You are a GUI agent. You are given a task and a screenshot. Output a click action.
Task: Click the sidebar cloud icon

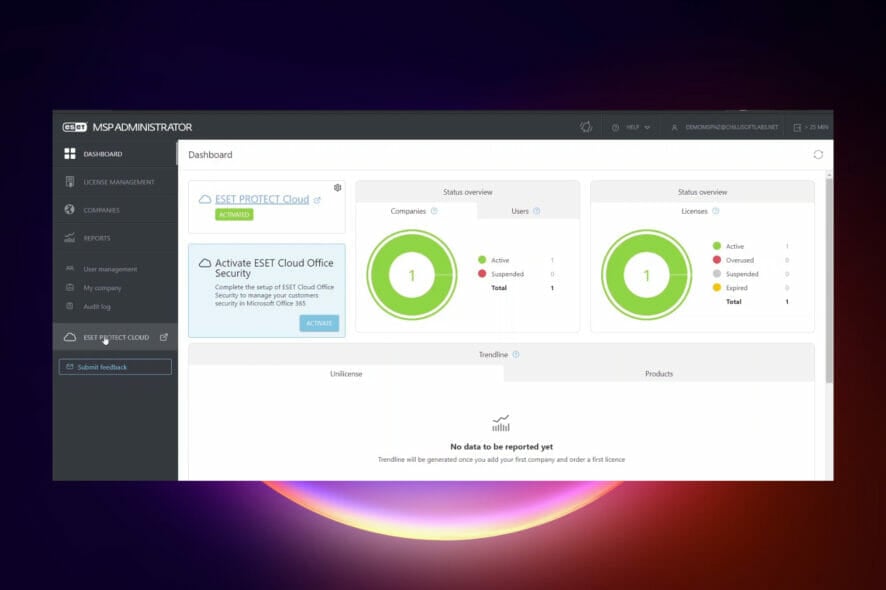(70, 337)
